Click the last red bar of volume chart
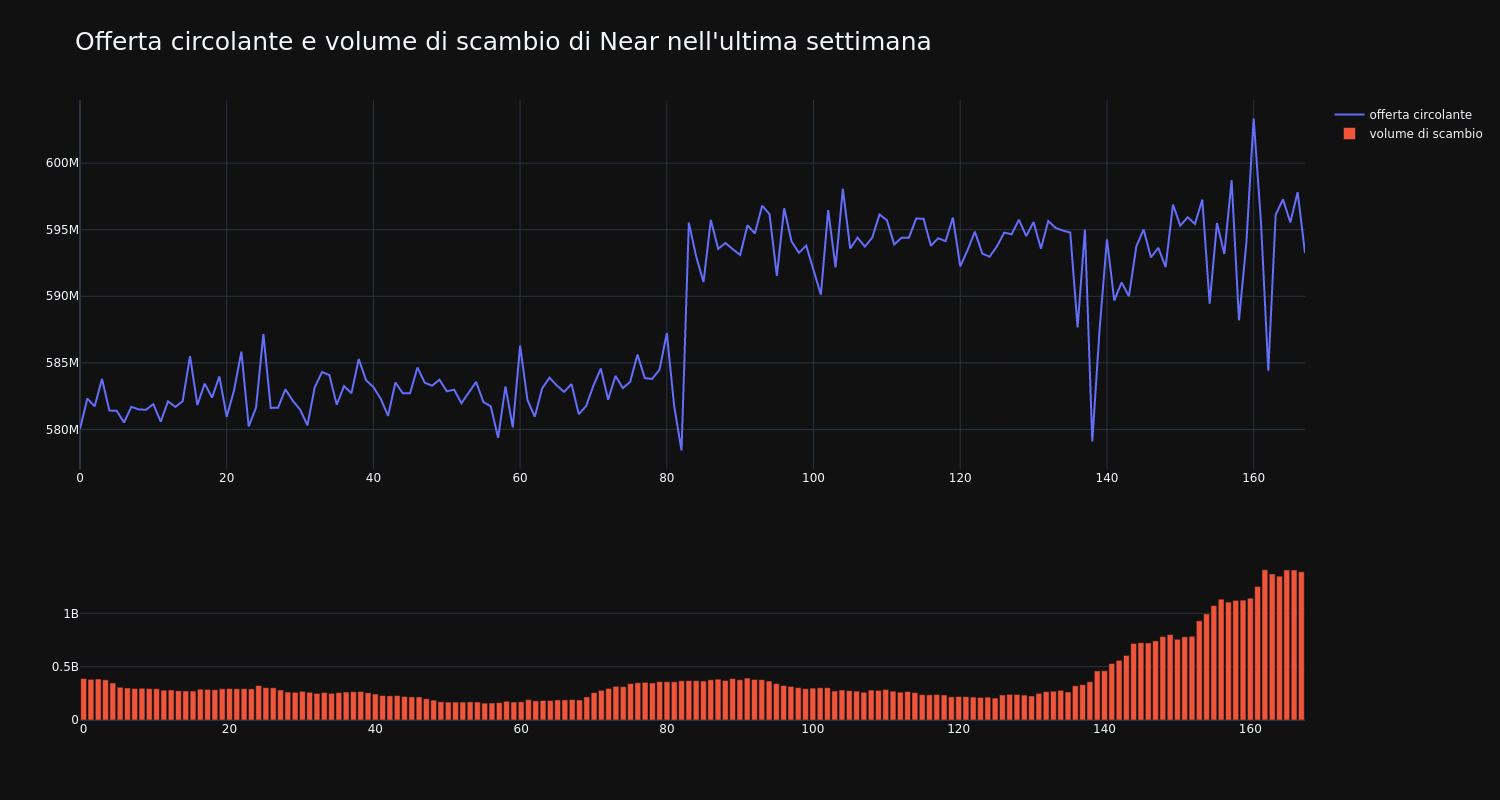 point(1301,646)
